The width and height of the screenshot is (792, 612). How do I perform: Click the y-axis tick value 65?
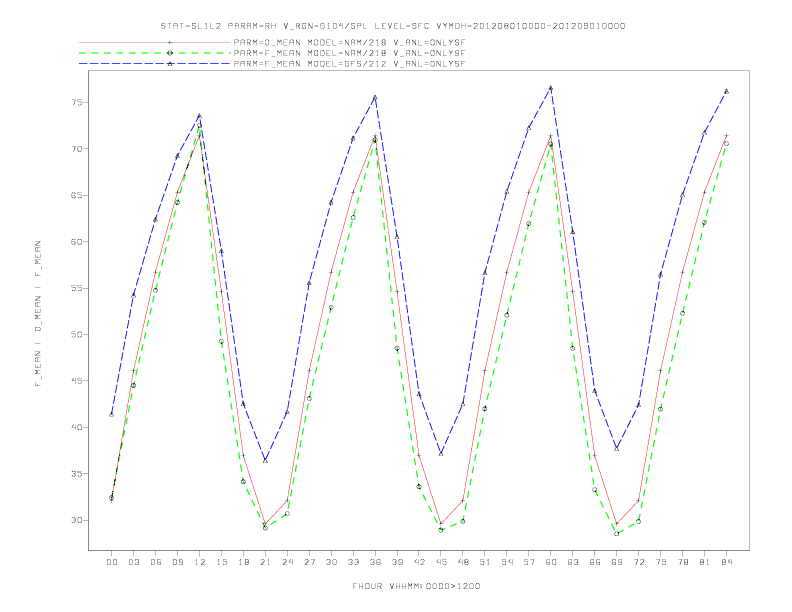(77, 195)
